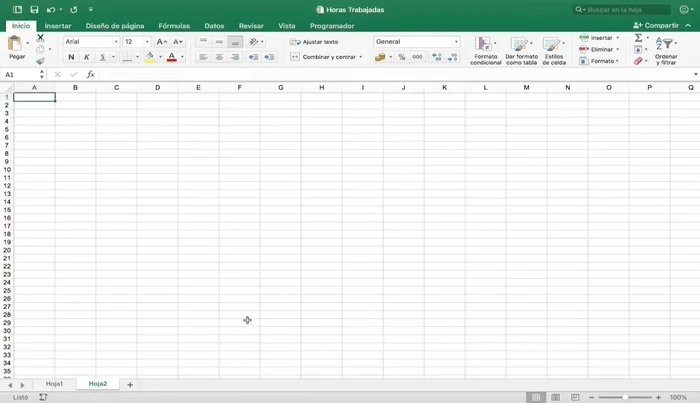Decrease decimal places
Viewport: 700px width, 403px height.
pyautogui.click(x=453, y=57)
